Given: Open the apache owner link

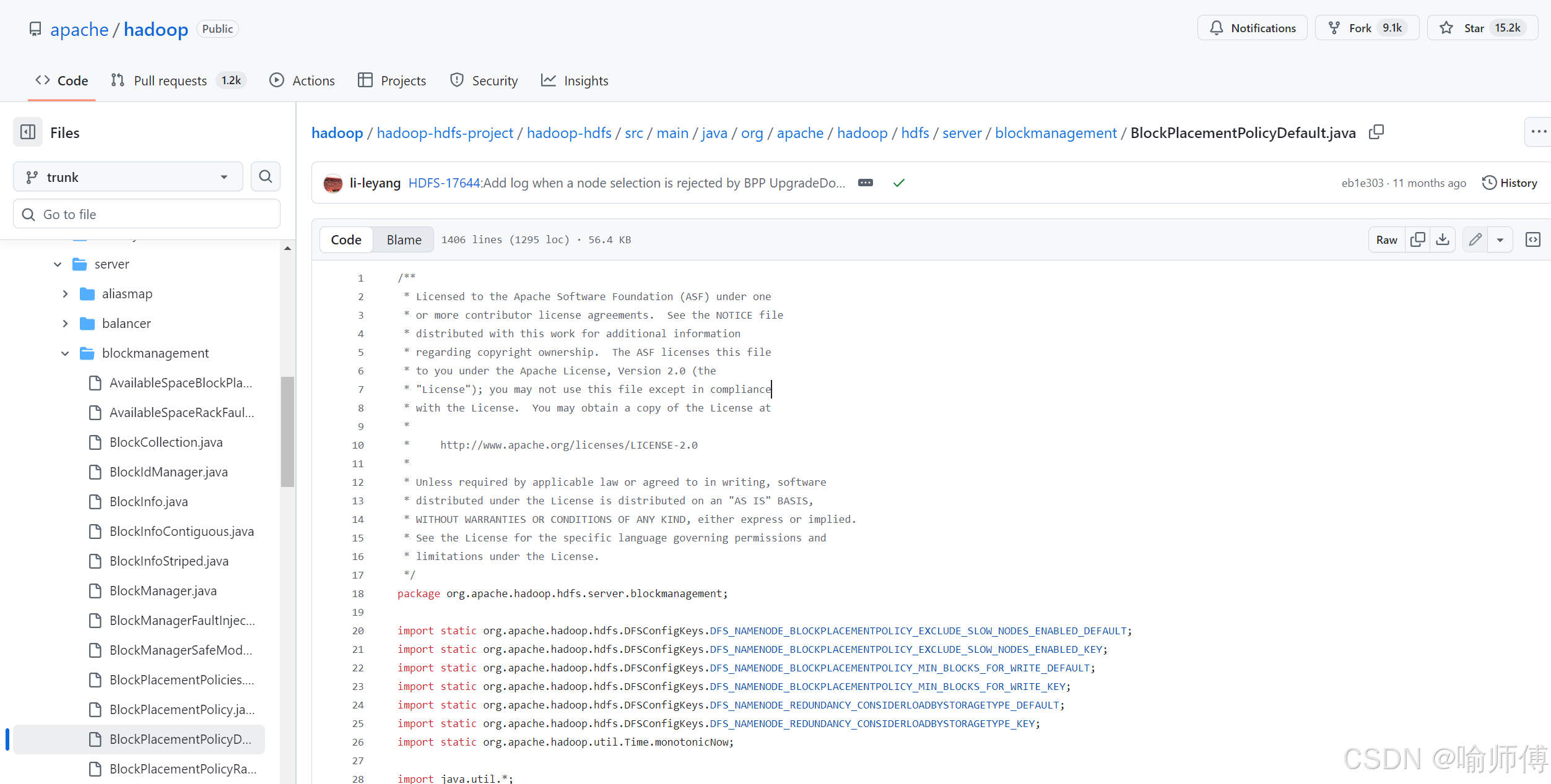Looking at the screenshot, I should tap(79, 29).
